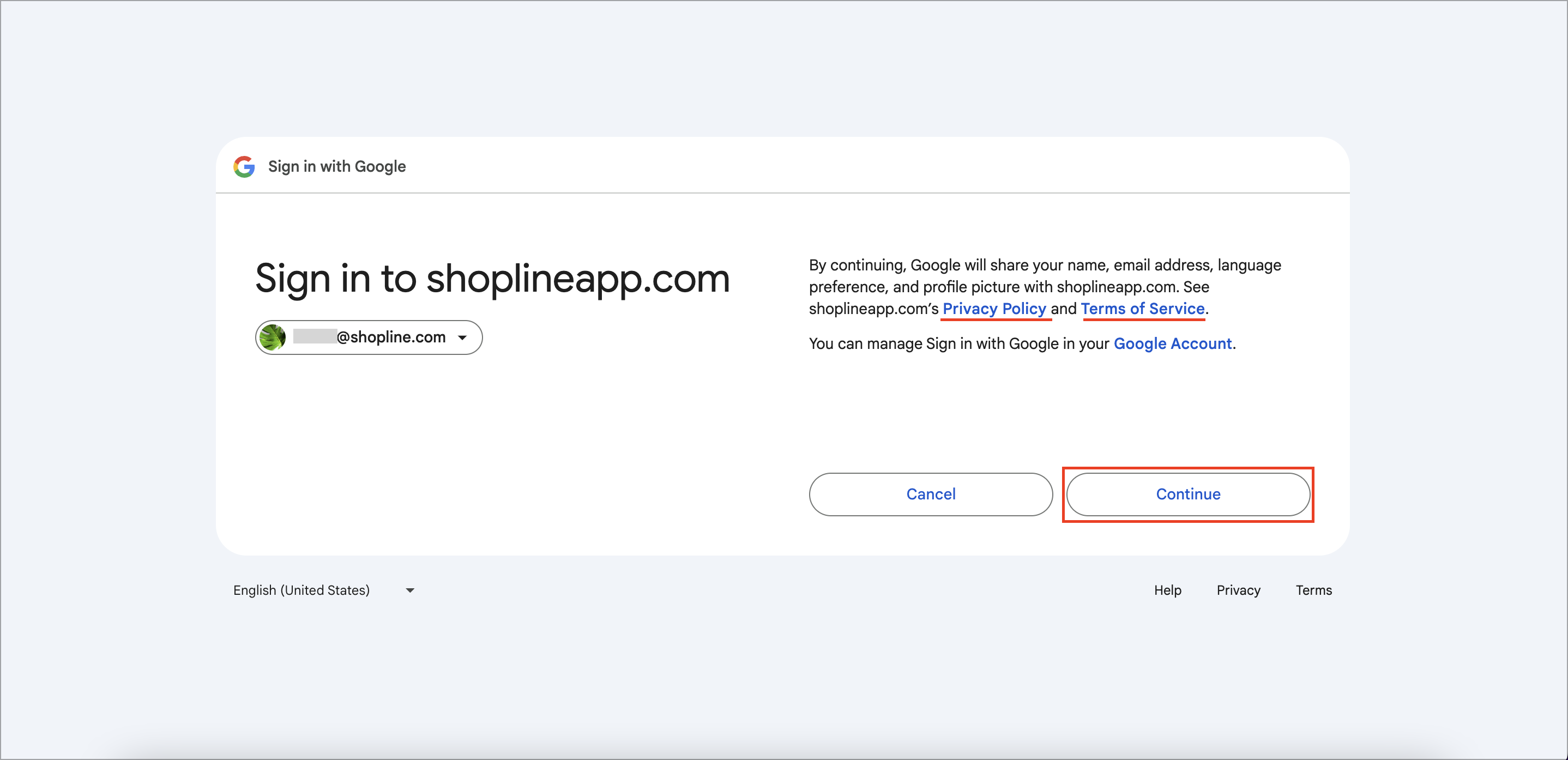Image resolution: width=1568 pixels, height=760 pixels.
Task: Expand the account chooser dropdown arrow
Action: click(463, 337)
